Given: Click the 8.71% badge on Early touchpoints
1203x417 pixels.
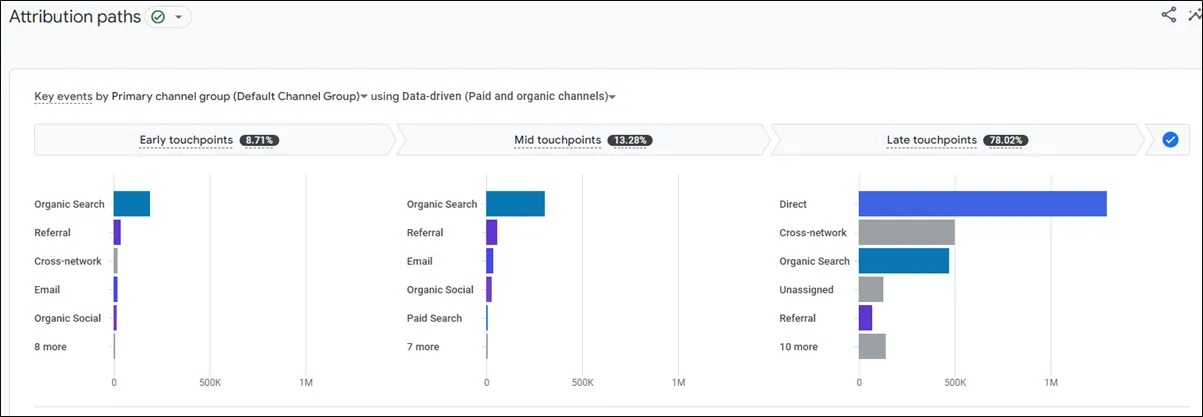Looking at the screenshot, I should [x=259, y=140].
